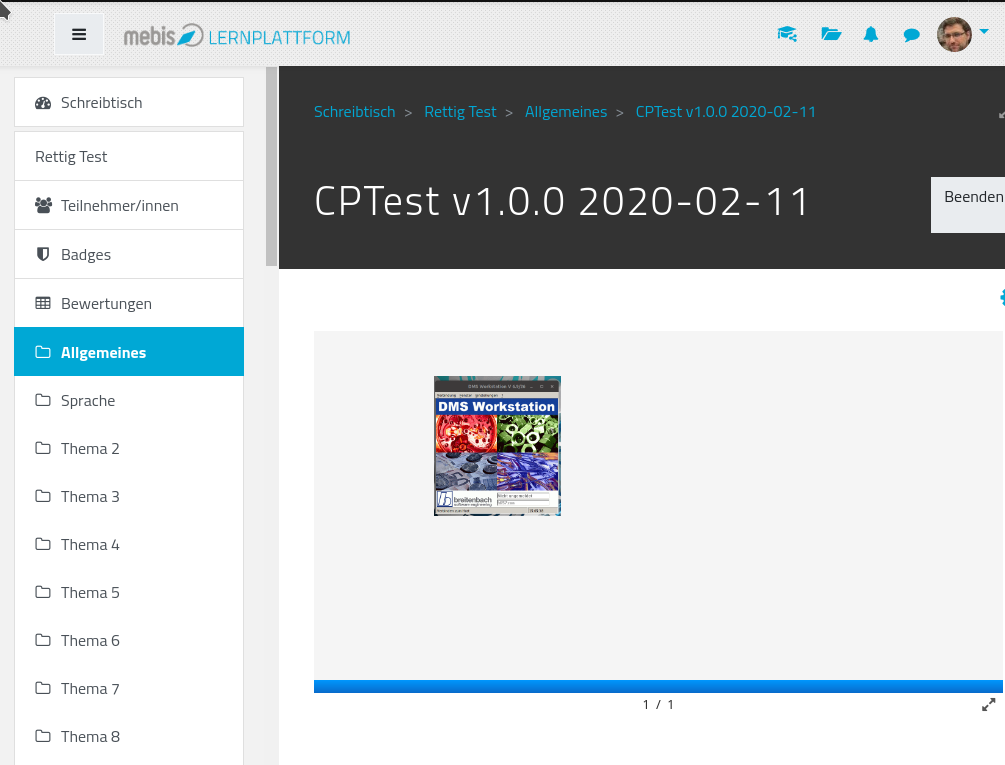Viewport: 1005px width, 765px height.
Task: Click the Thema 5 folder icon
Action: [x=43, y=593]
